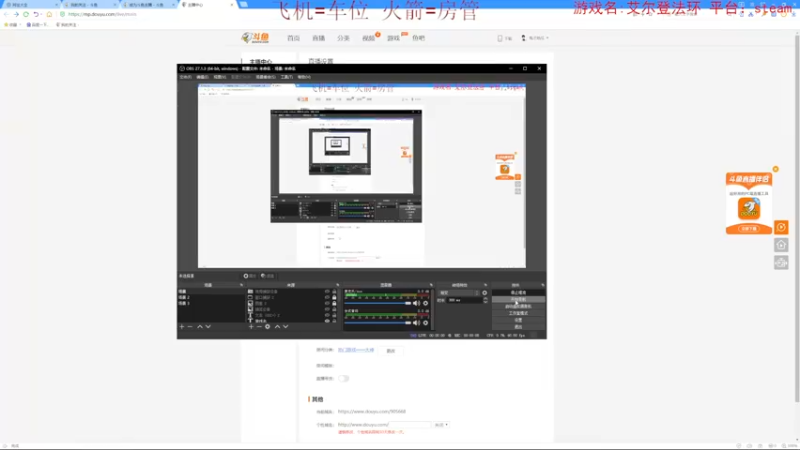Viewport: 800px width, 450px height.
Task: Open OBS 帮助(H) menu
Action: [x=304, y=77]
